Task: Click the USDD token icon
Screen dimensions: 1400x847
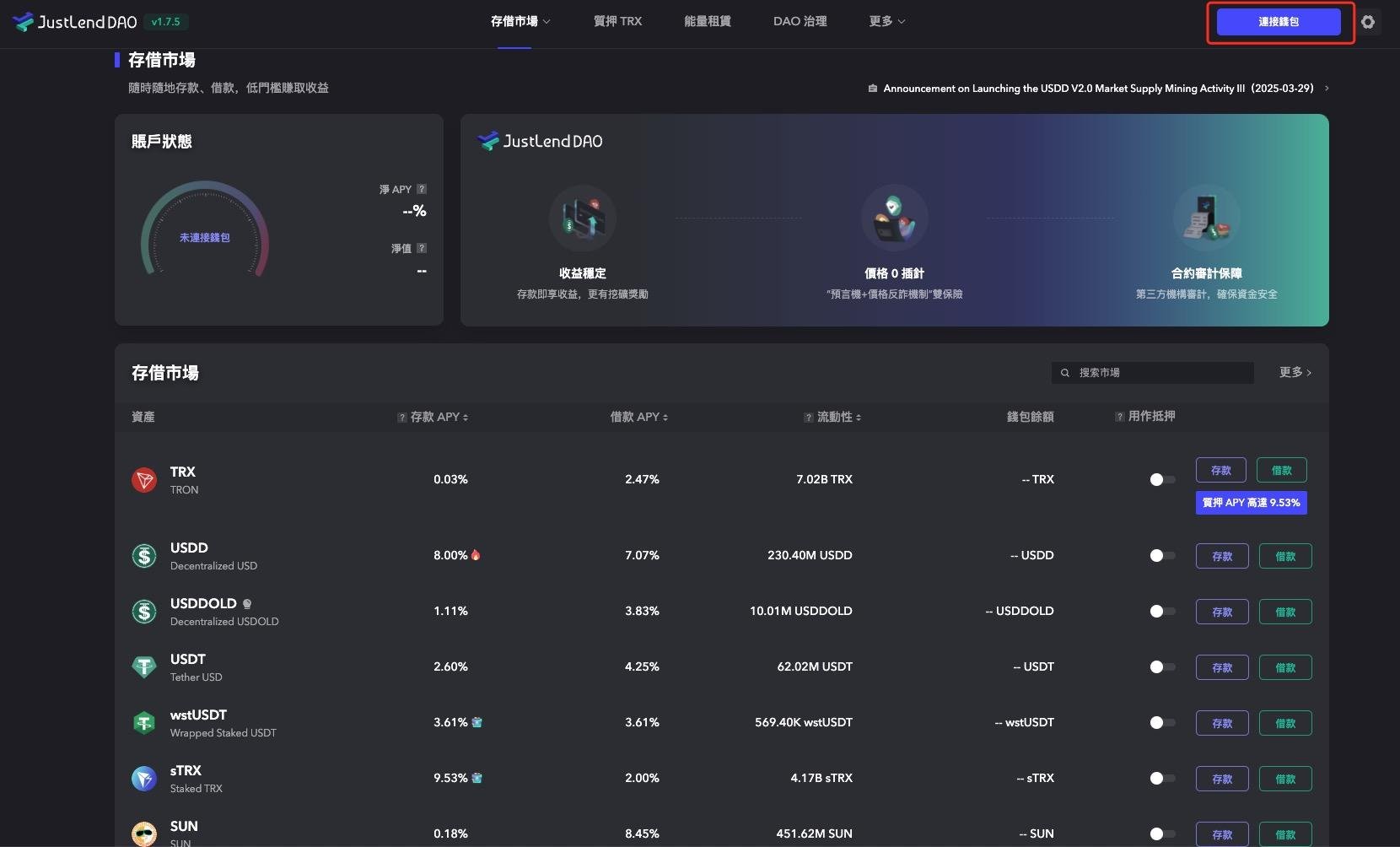Action: tap(144, 556)
